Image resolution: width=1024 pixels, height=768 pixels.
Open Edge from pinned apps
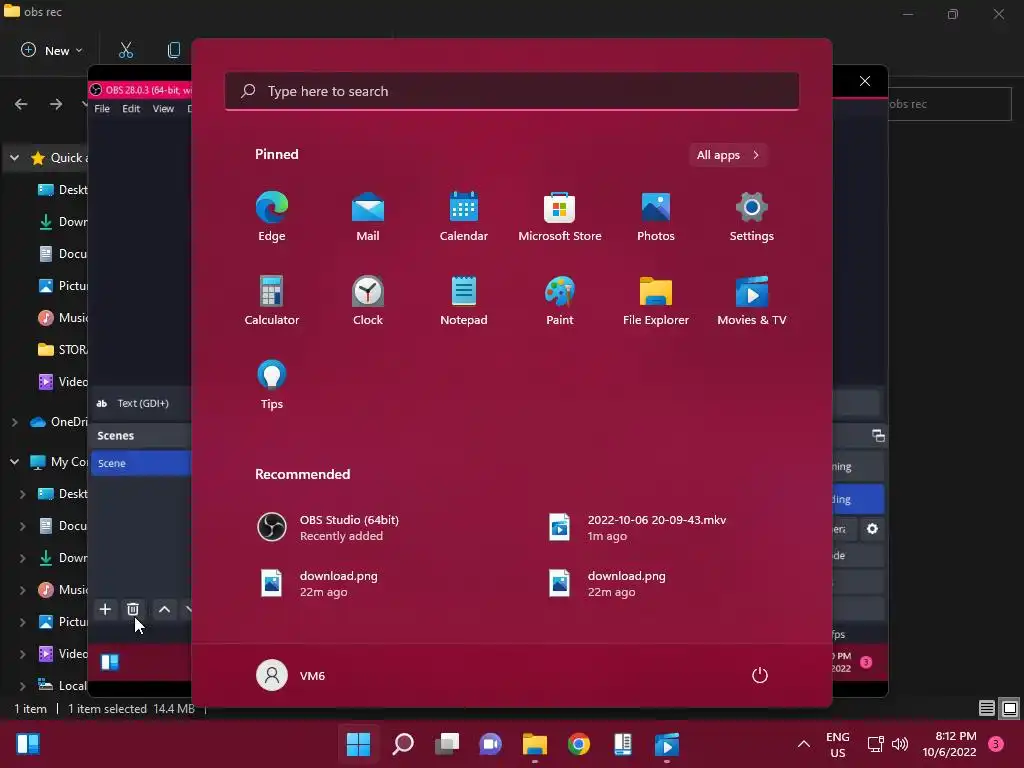[272, 217]
